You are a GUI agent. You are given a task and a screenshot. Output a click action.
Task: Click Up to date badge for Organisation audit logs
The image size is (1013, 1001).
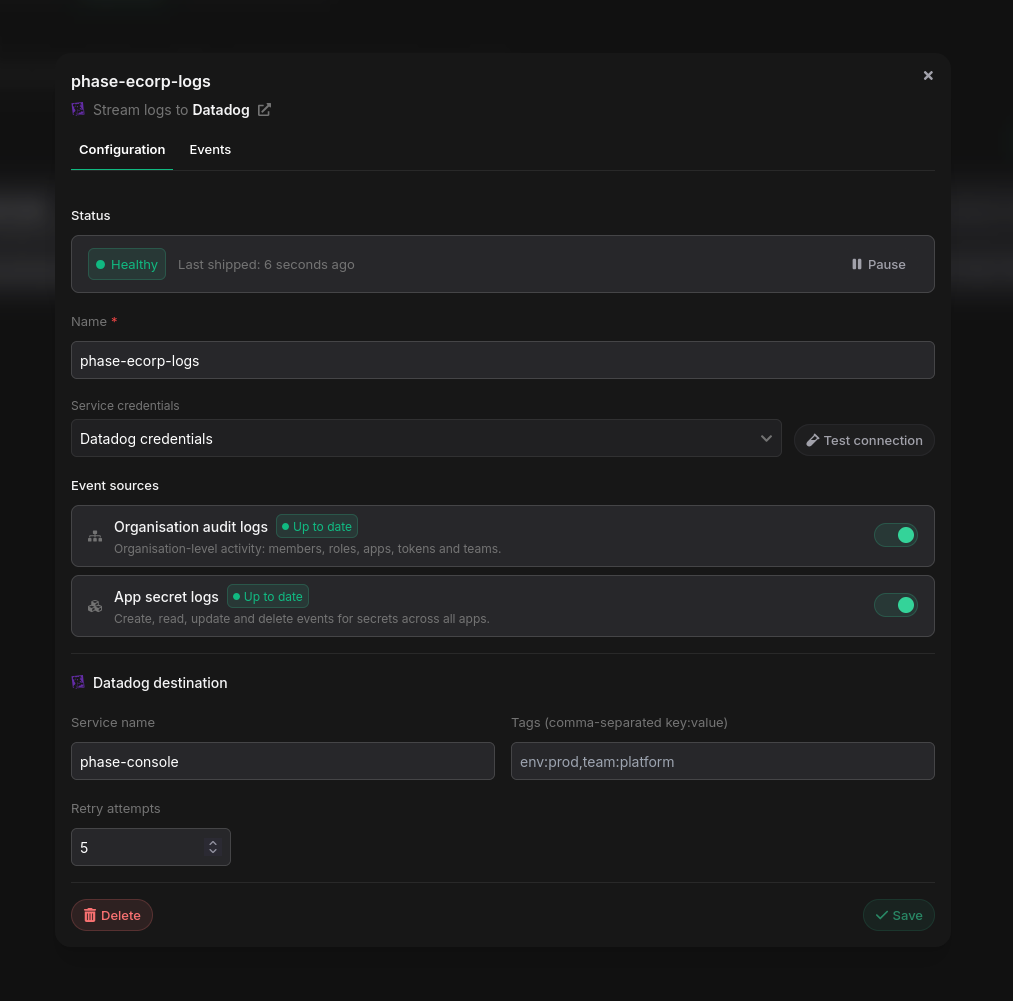[x=317, y=527]
